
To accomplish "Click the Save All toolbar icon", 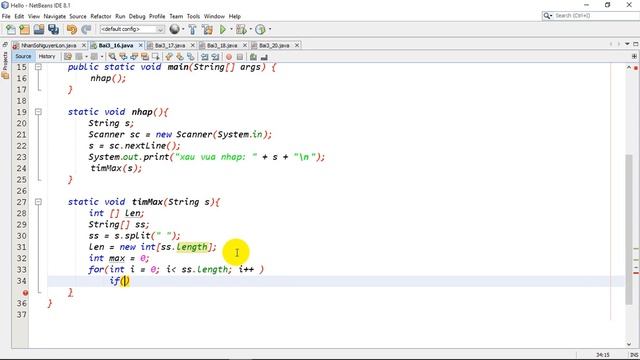I will pyautogui.click(x=53, y=29).
